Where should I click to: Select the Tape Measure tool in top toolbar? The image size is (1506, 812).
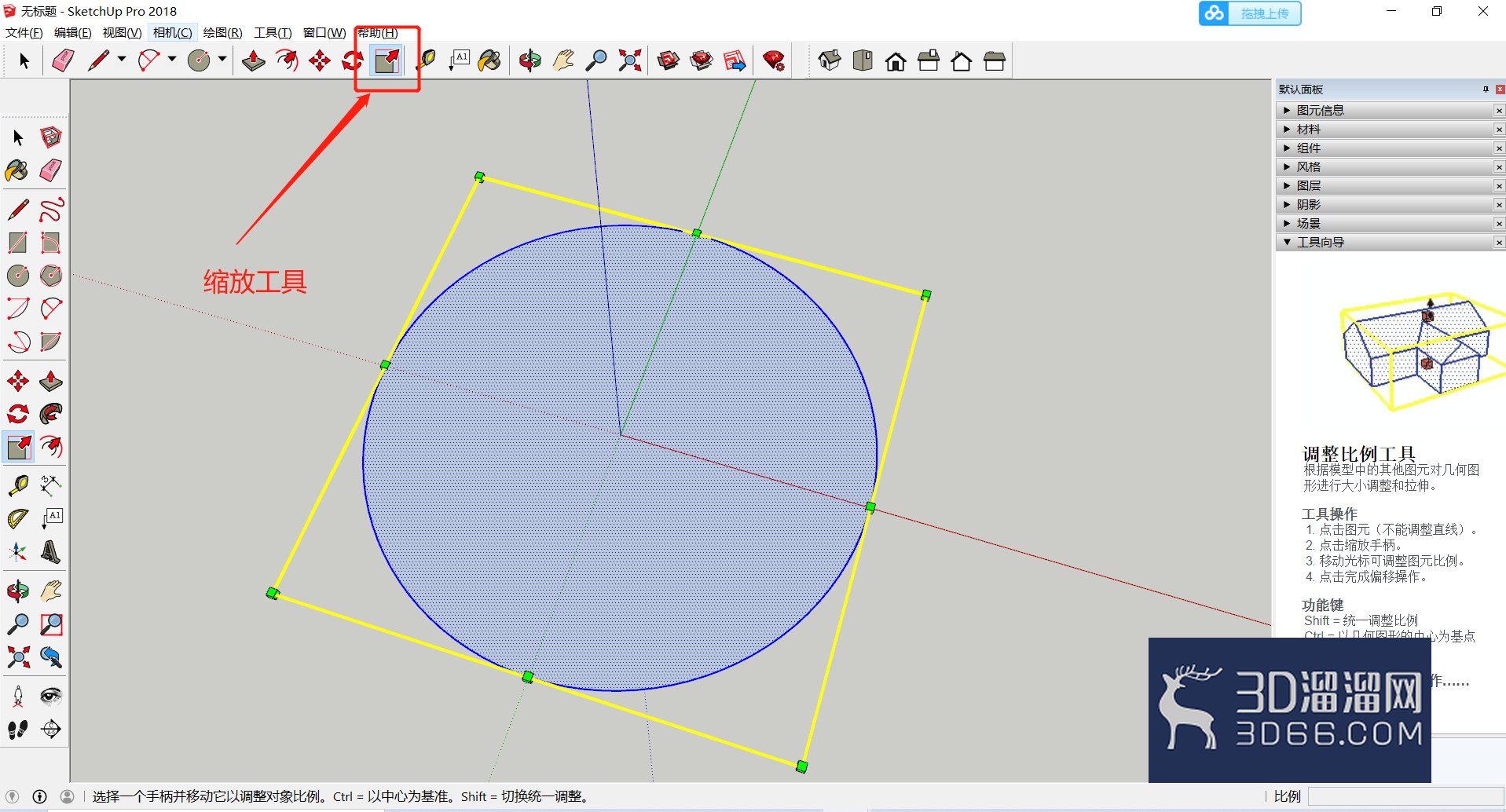427,60
